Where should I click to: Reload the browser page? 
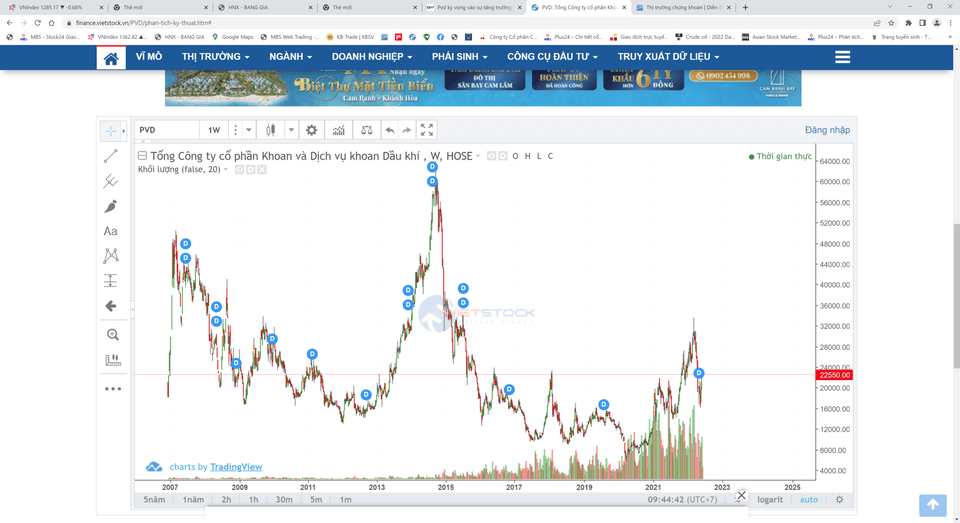pos(37,23)
